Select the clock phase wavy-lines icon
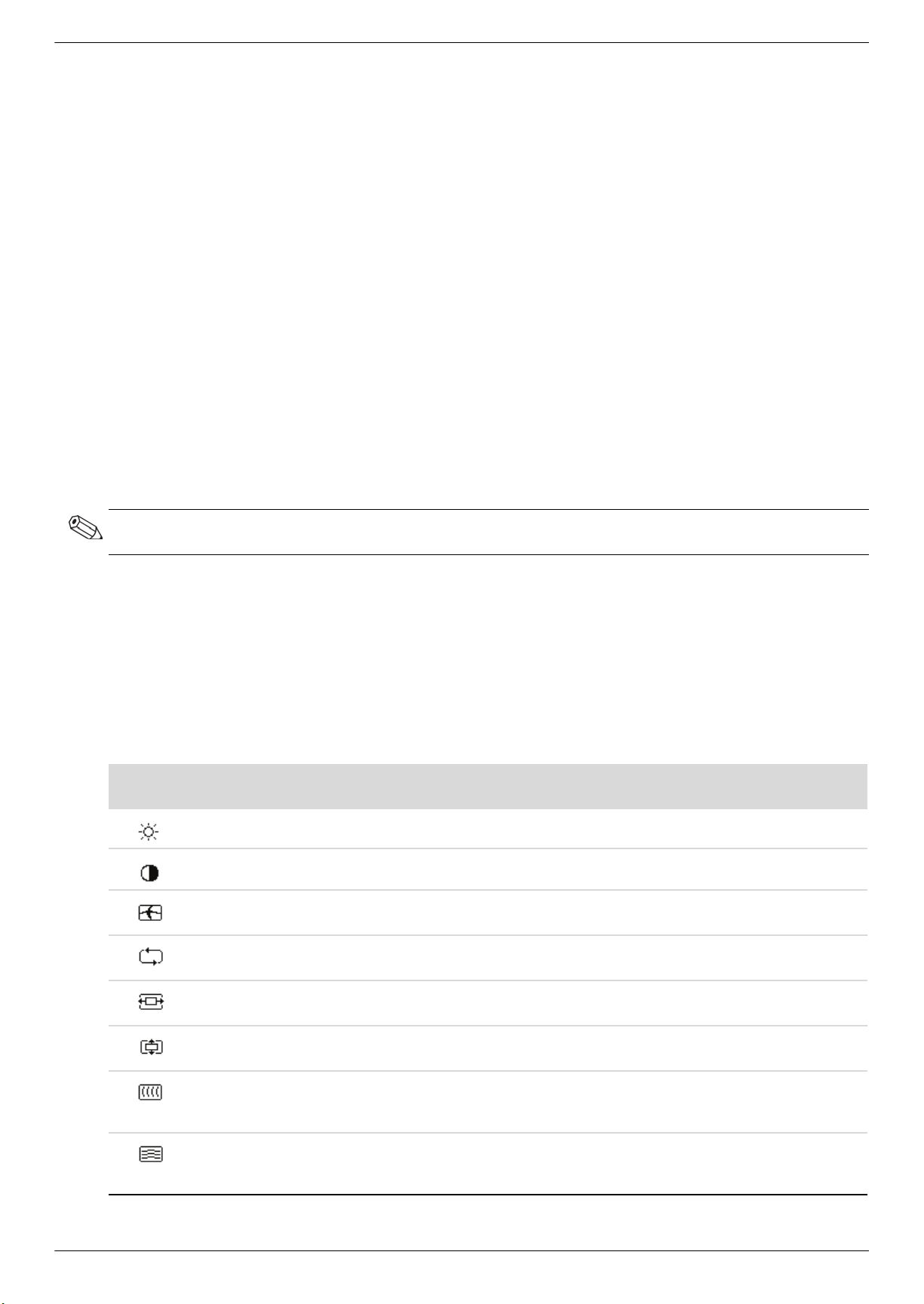 click(151, 1154)
